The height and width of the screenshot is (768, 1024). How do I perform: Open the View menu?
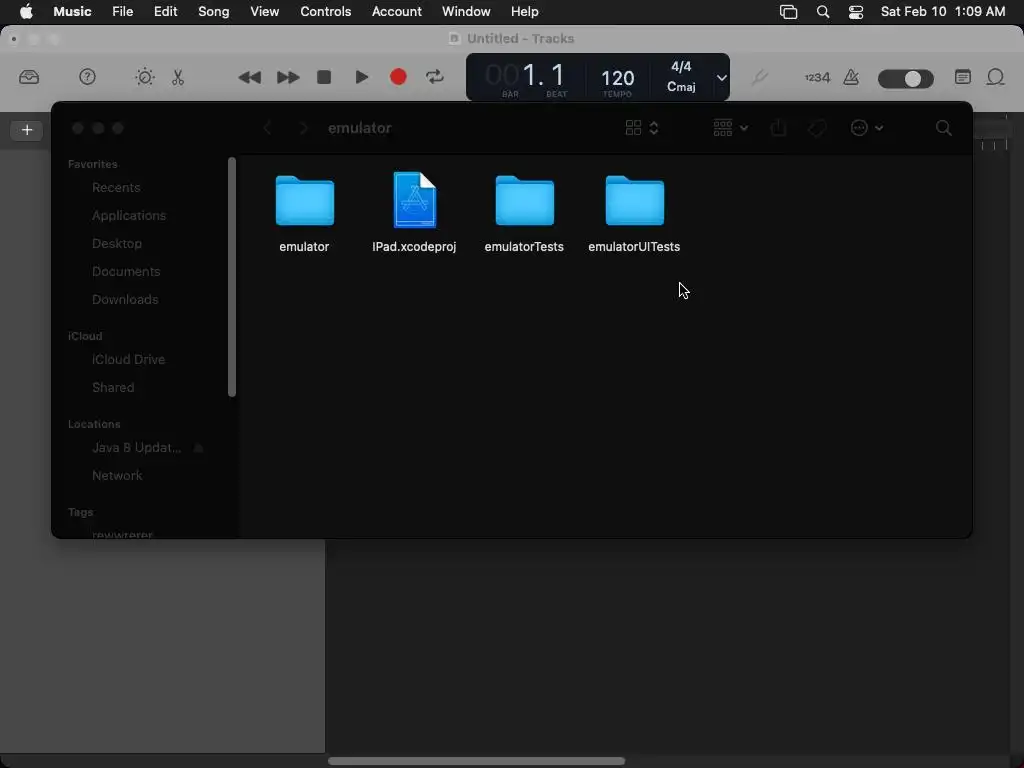[264, 12]
